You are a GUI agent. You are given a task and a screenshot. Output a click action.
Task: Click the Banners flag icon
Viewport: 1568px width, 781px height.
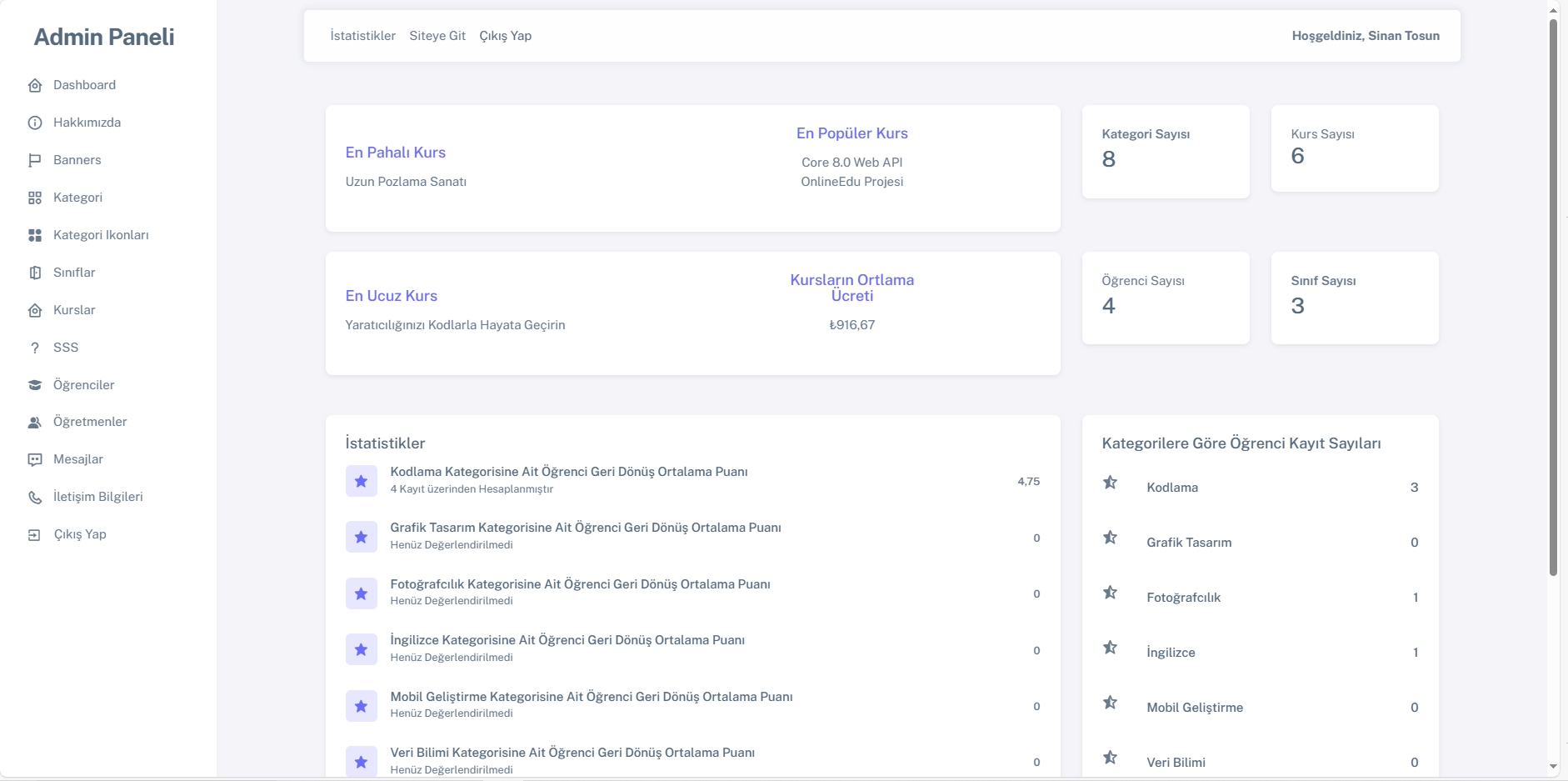pyautogui.click(x=35, y=161)
